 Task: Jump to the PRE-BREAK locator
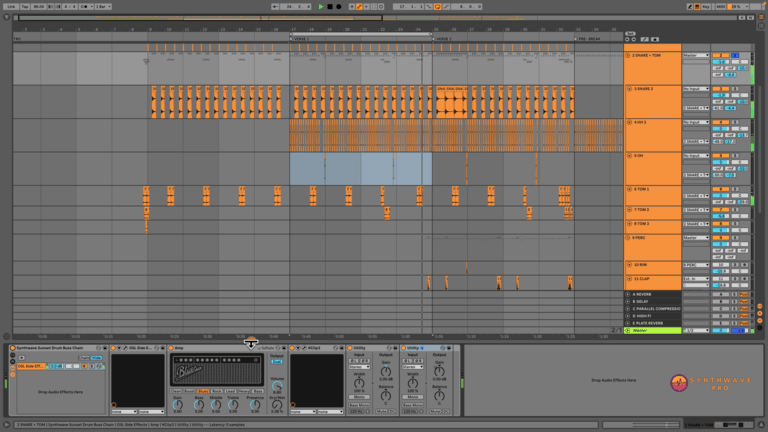point(588,39)
